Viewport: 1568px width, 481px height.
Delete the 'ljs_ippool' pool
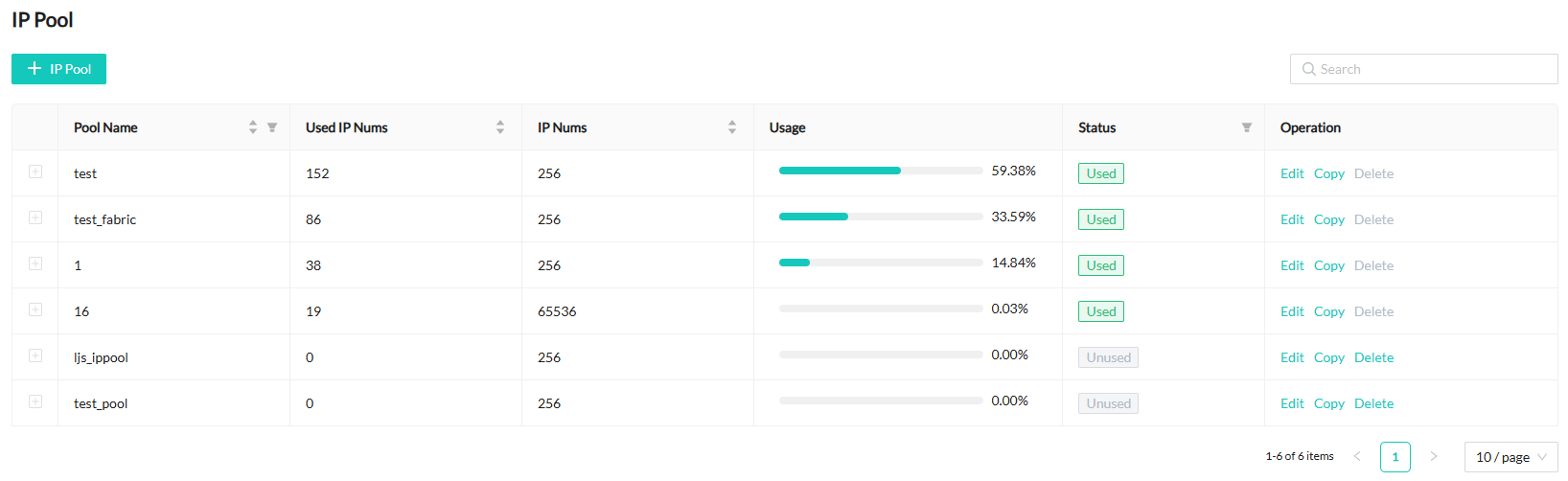click(1373, 357)
